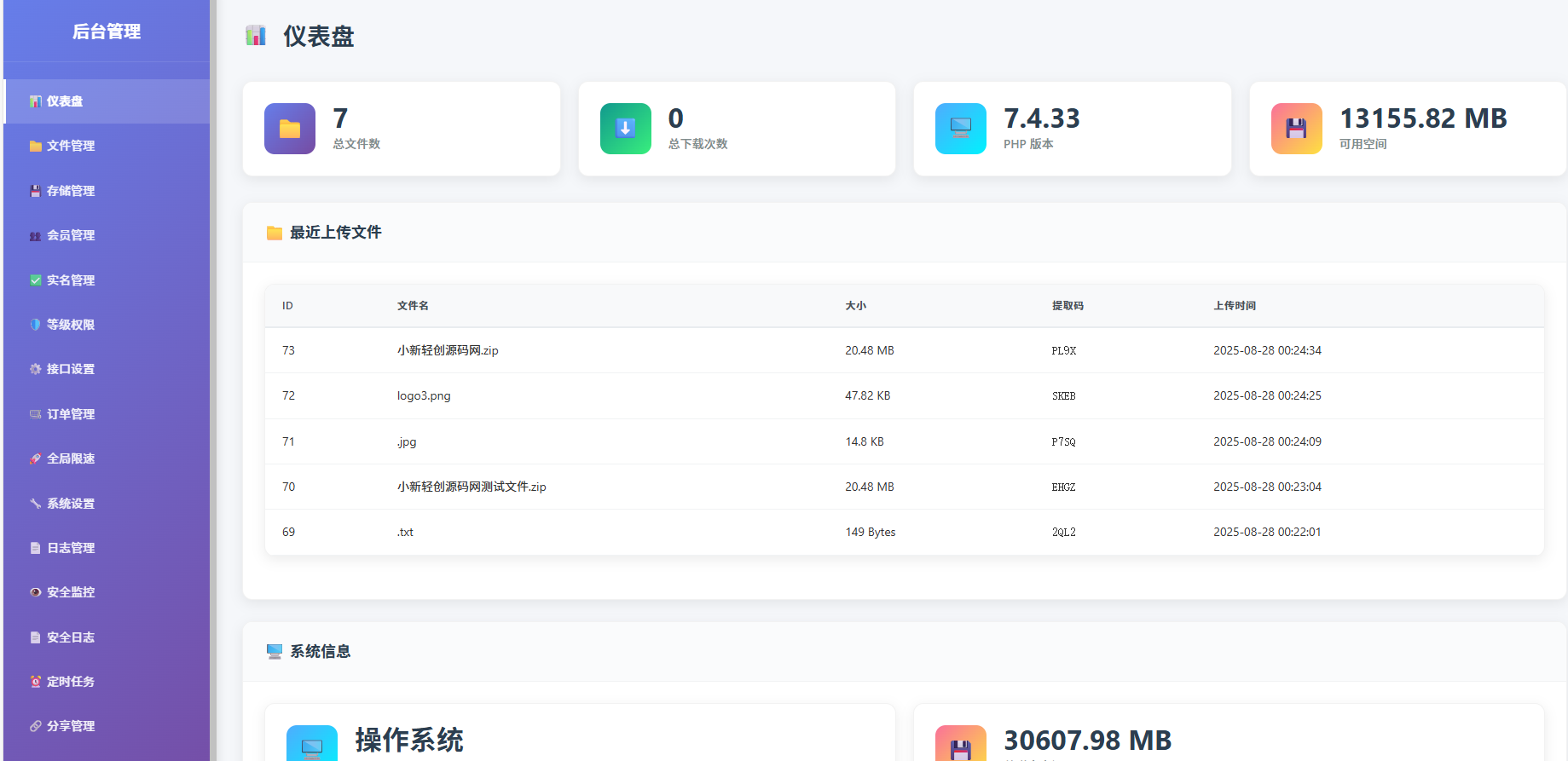
Task: Click the wrench icon beside 系统设置
Action: pyautogui.click(x=35, y=504)
